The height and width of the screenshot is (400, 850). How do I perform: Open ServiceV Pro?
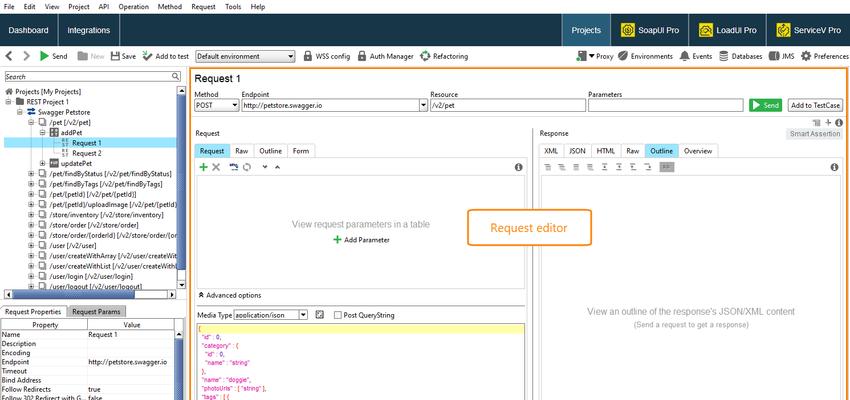click(x=808, y=30)
